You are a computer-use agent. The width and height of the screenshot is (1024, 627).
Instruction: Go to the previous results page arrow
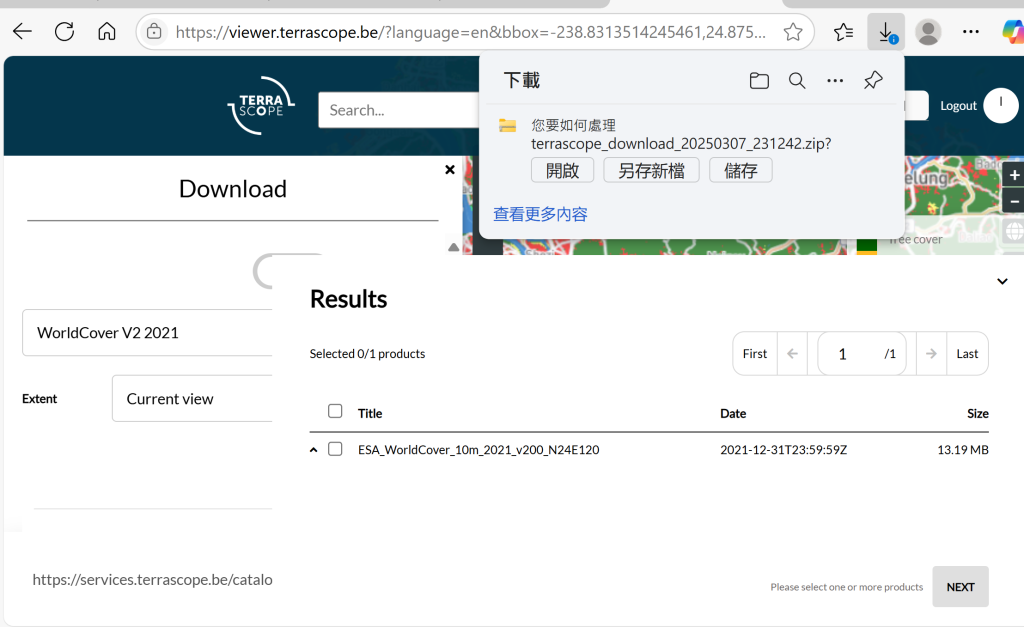tap(792, 353)
